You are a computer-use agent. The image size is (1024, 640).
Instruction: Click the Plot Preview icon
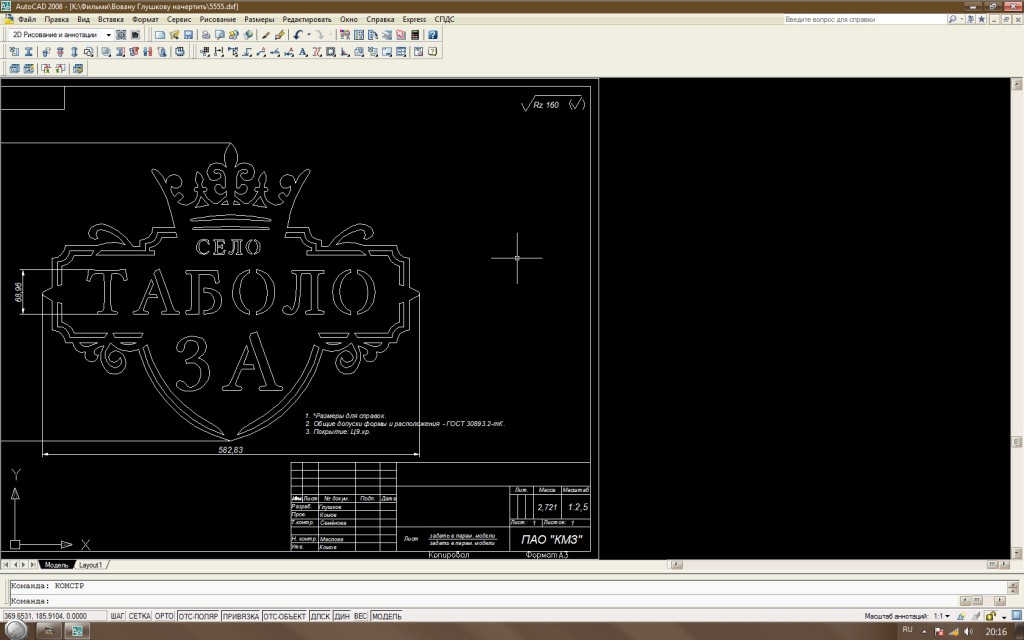tap(219, 35)
